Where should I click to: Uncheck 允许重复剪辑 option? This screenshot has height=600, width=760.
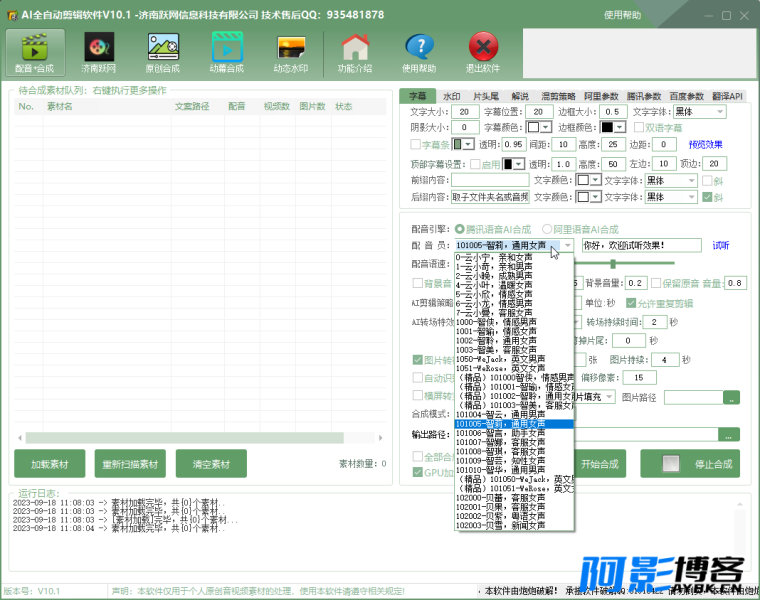pyautogui.click(x=631, y=303)
